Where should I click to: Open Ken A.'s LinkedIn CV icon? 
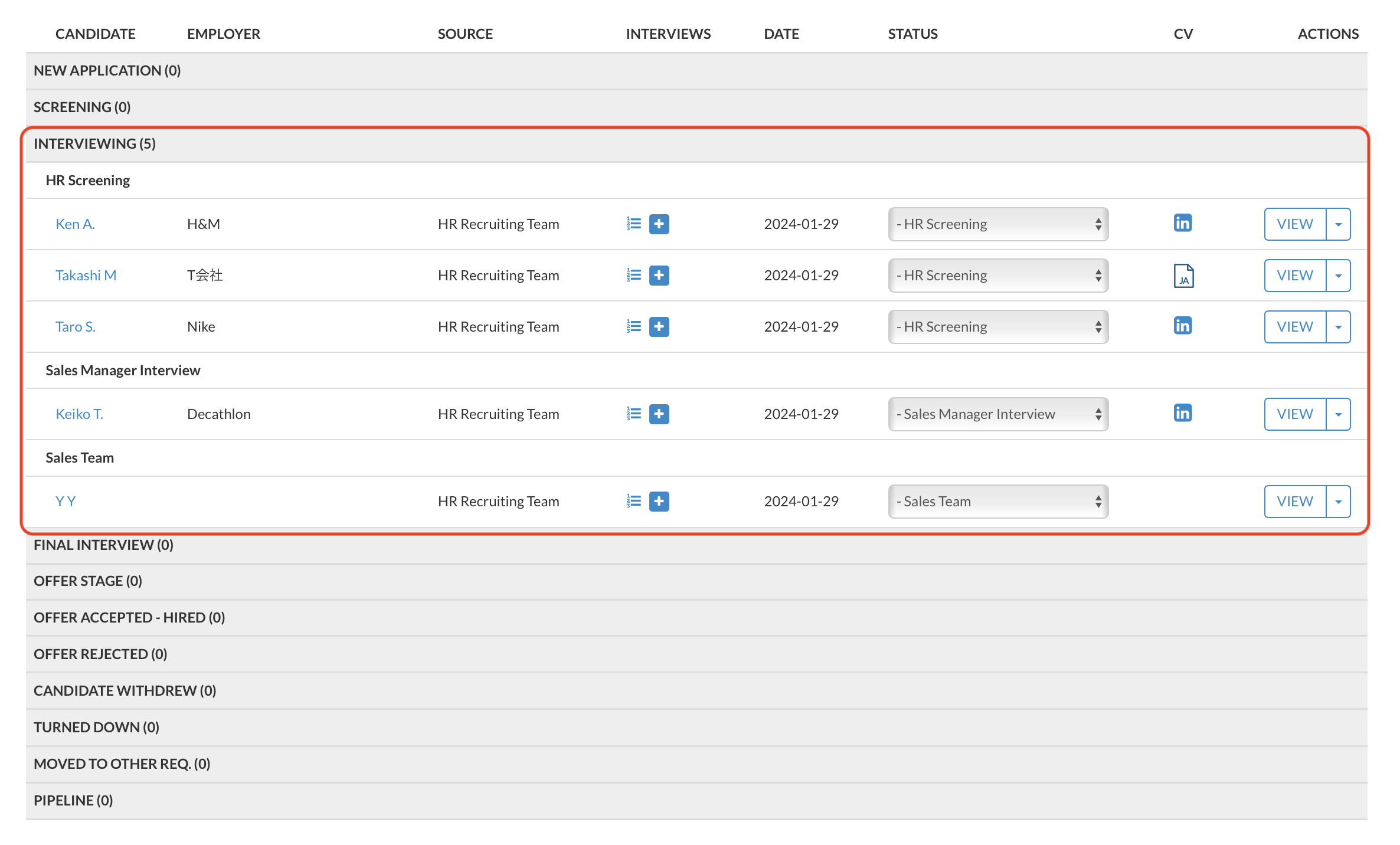click(x=1182, y=223)
